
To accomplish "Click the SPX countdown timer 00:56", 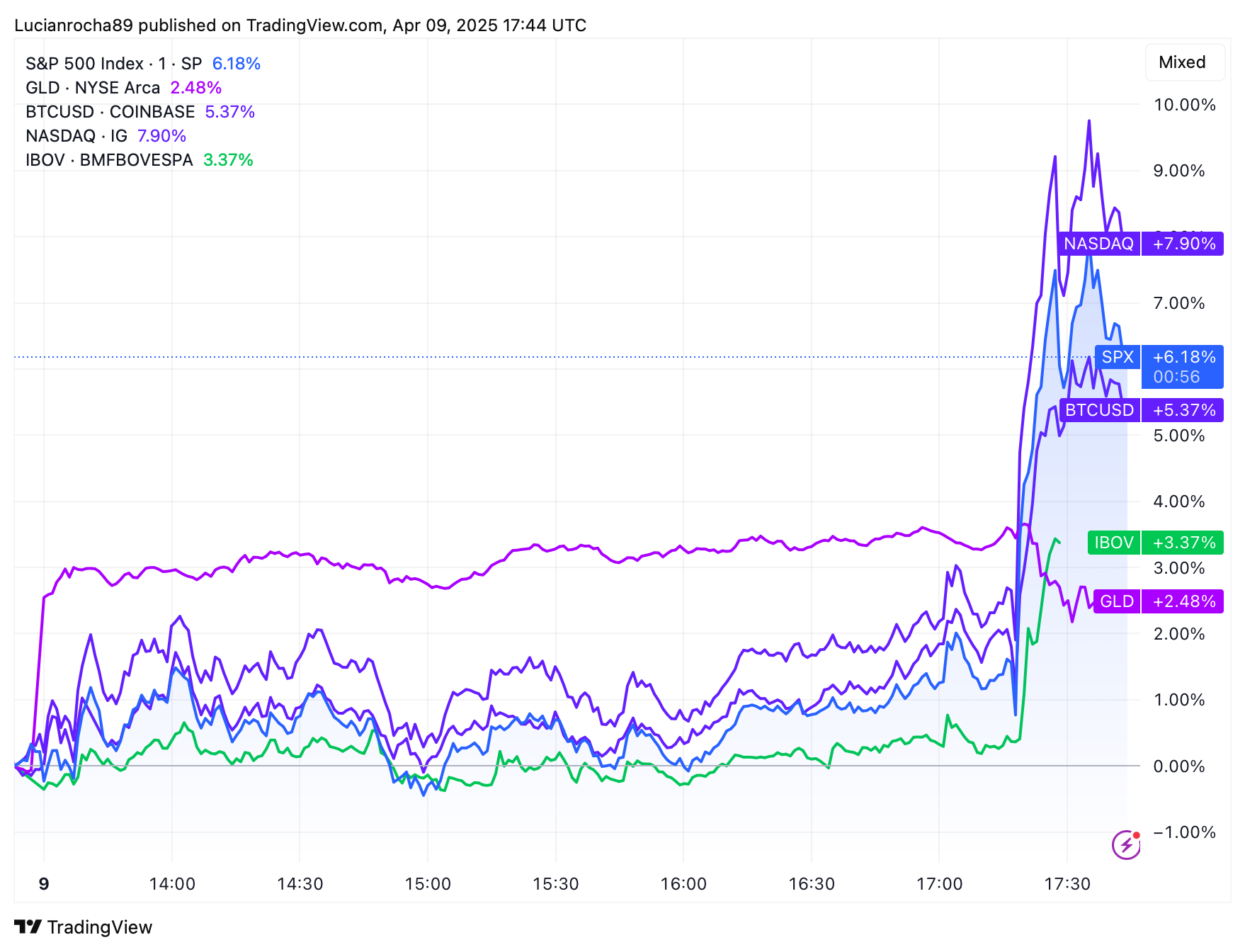I will tap(1176, 377).
